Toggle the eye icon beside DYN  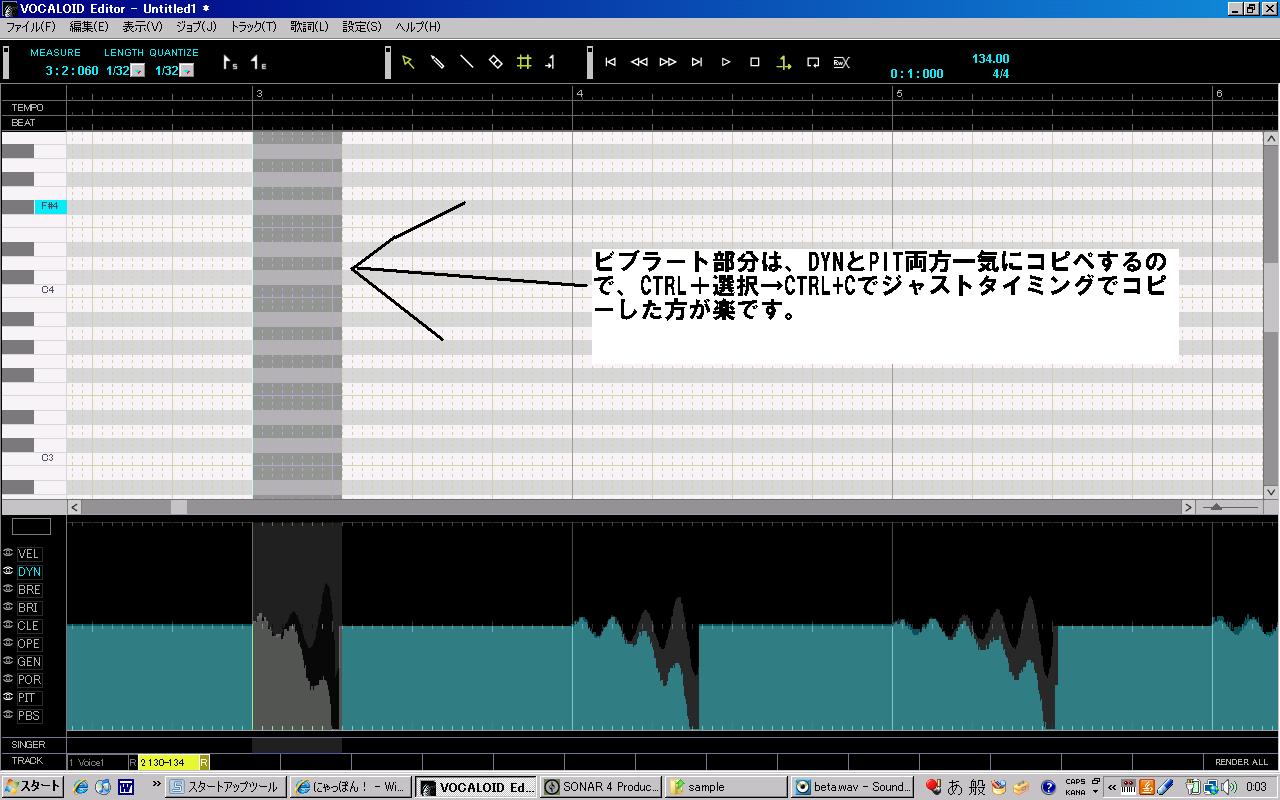8,571
